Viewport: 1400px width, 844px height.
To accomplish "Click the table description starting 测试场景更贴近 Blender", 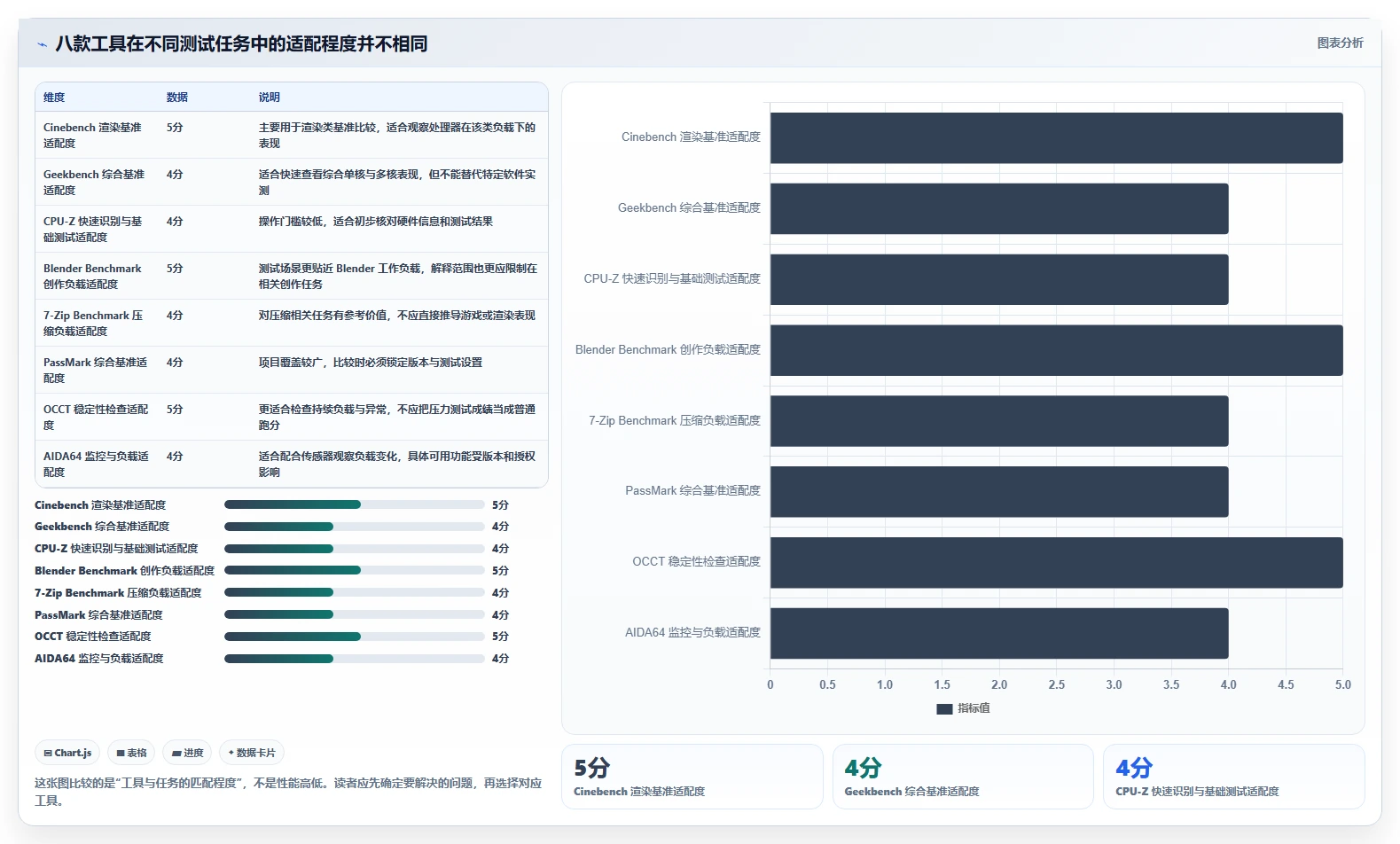I will (x=397, y=276).
